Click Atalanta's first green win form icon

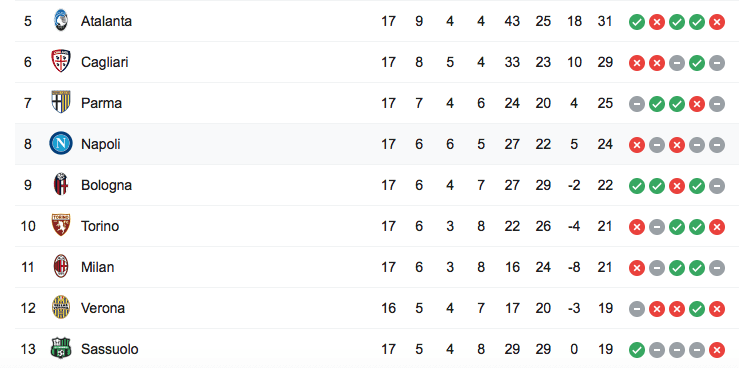(x=637, y=22)
